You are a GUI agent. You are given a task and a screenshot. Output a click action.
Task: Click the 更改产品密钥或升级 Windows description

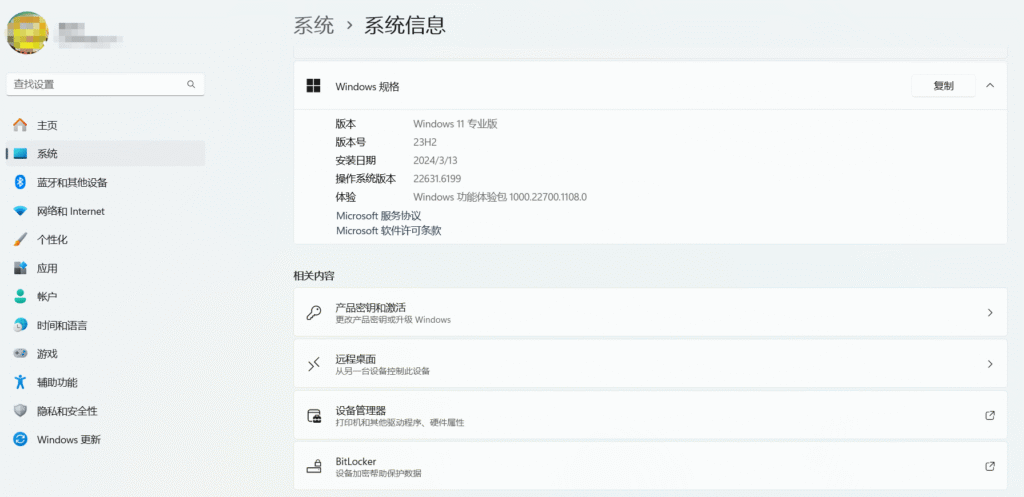(393, 320)
